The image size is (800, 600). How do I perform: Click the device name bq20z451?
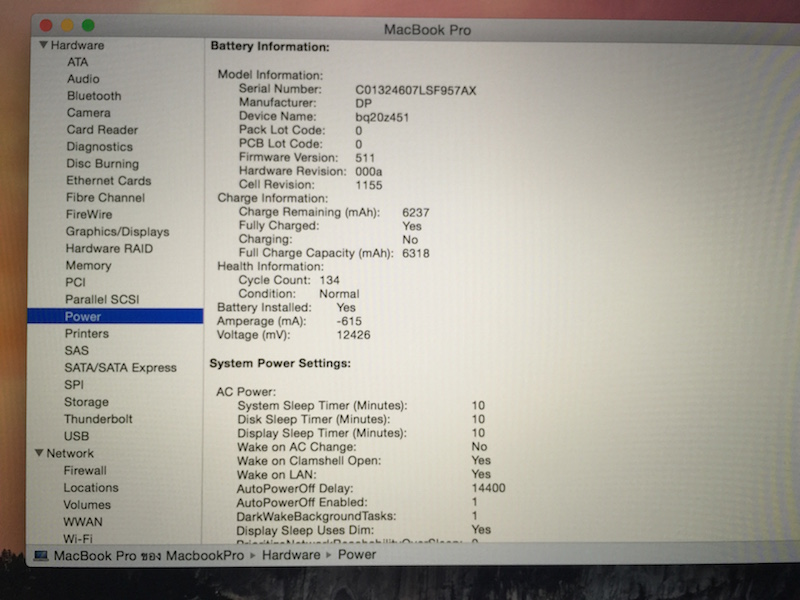pyautogui.click(x=382, y=117)
